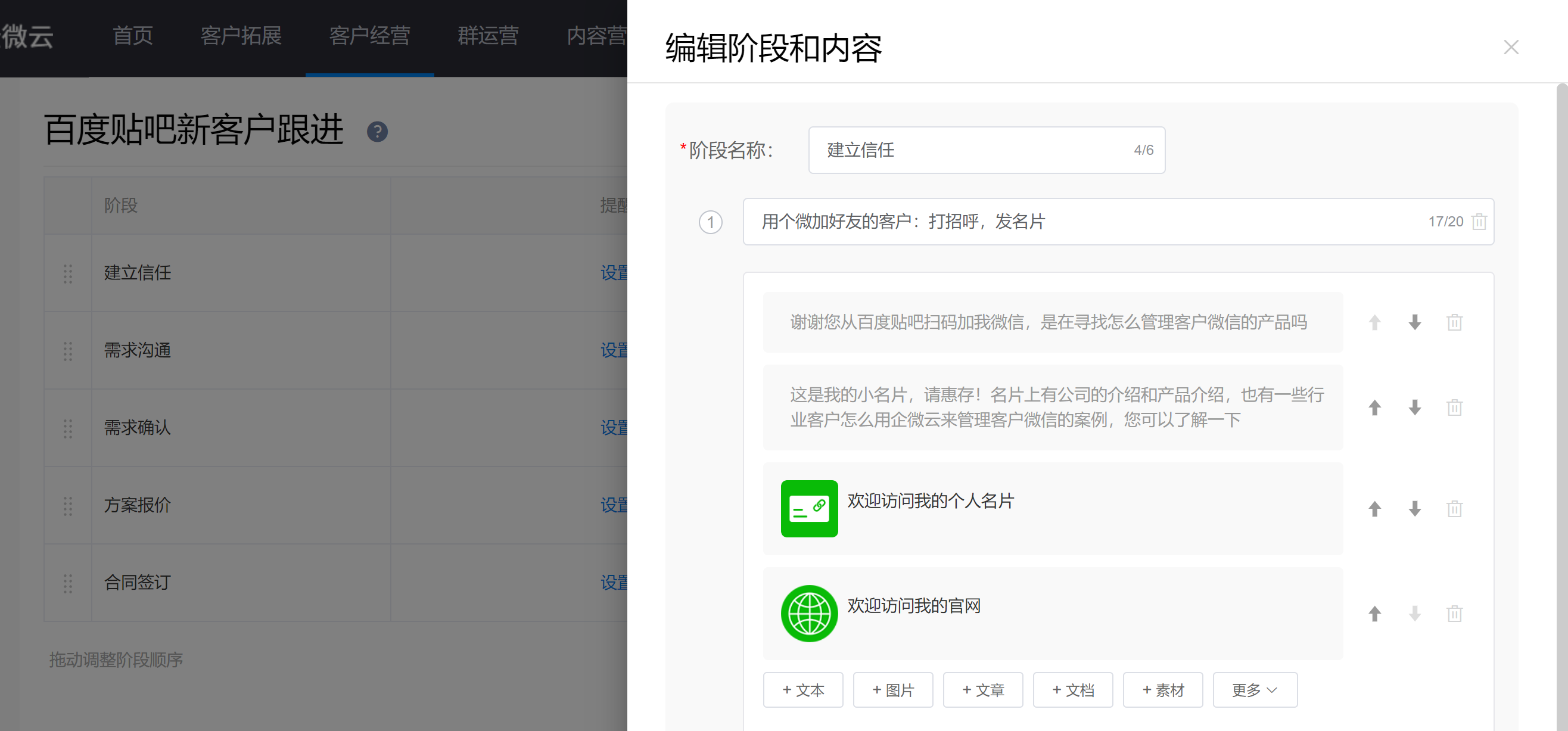This screenshot has height=731, width=1568.
Task: Click 欢迎访问我的官网 title
Action: 914,606
